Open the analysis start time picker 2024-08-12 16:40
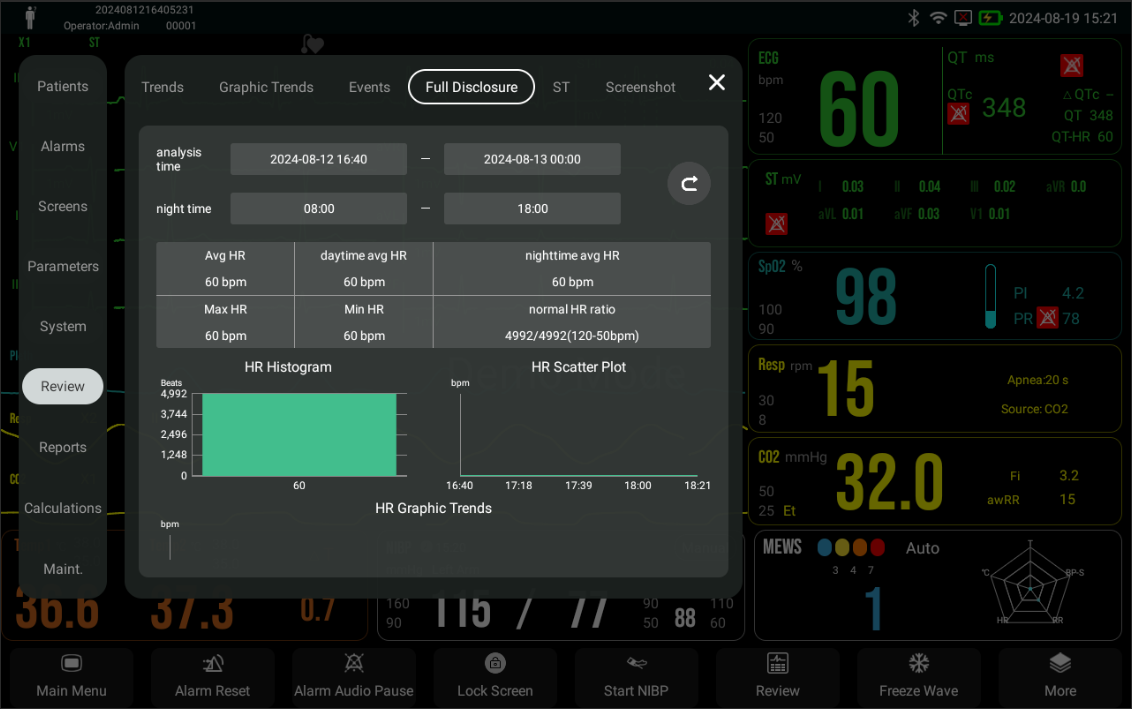This screenshot has height=709, width=1132. point(318,158)
